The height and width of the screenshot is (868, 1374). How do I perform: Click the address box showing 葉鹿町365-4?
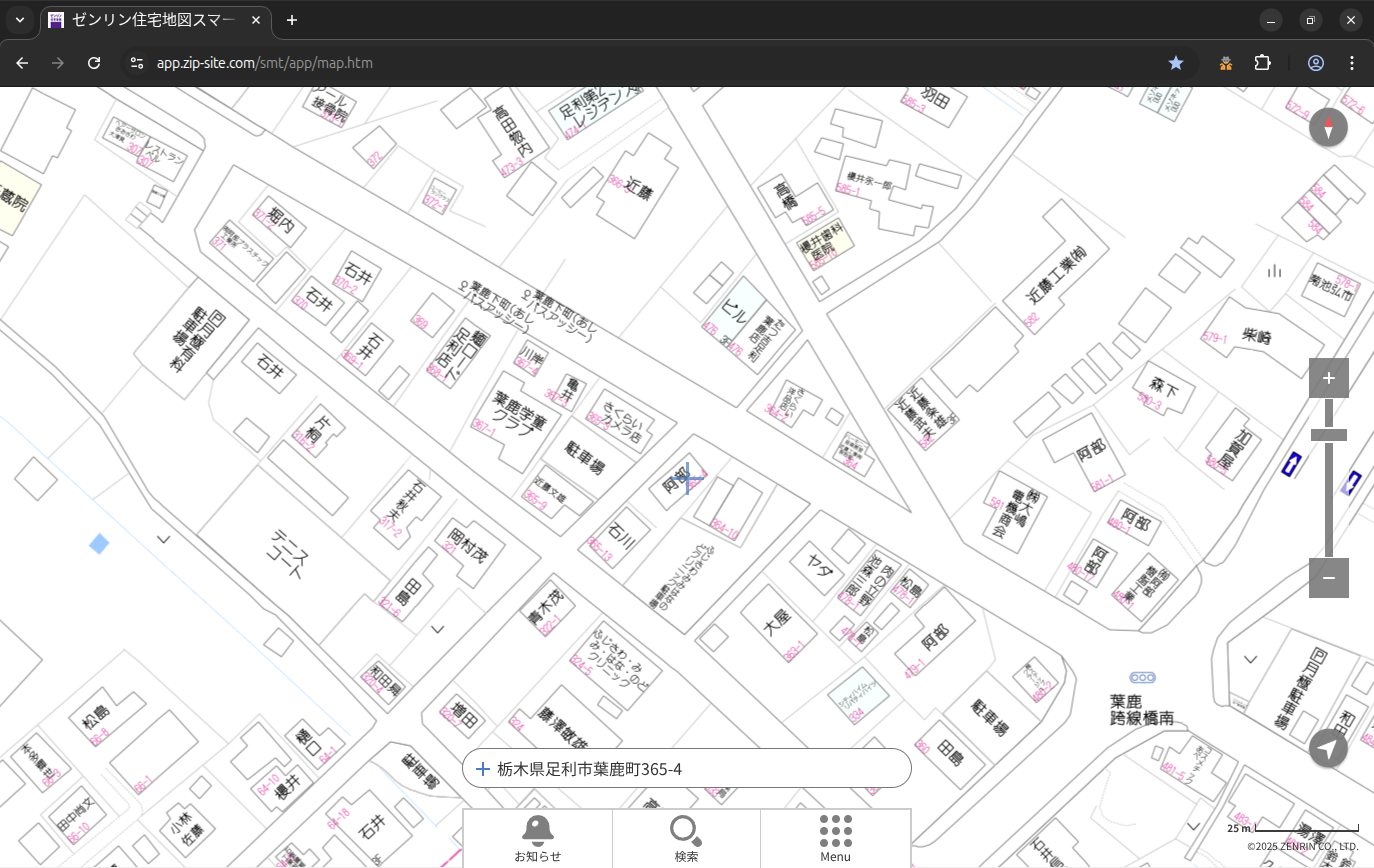click(x=686, y=769)
